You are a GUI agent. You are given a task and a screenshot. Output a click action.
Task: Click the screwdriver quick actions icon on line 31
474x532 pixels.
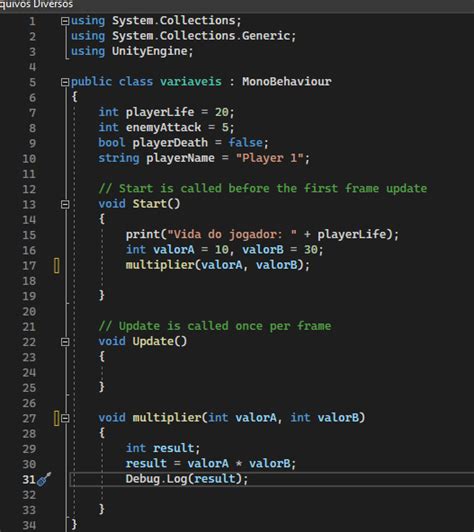pos(44,479)
